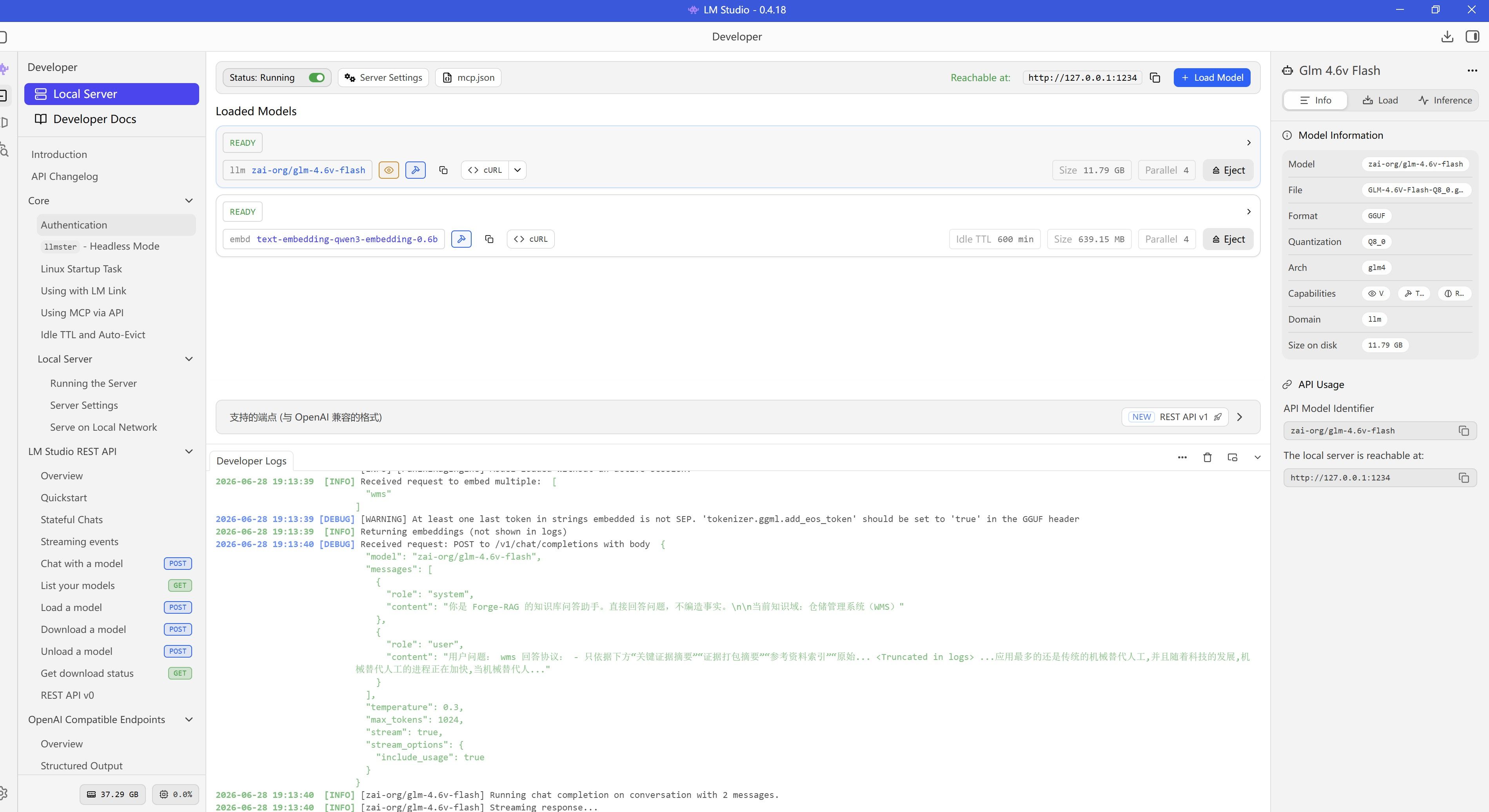Open the downloads icon in the header

(x=1447, y=37)
